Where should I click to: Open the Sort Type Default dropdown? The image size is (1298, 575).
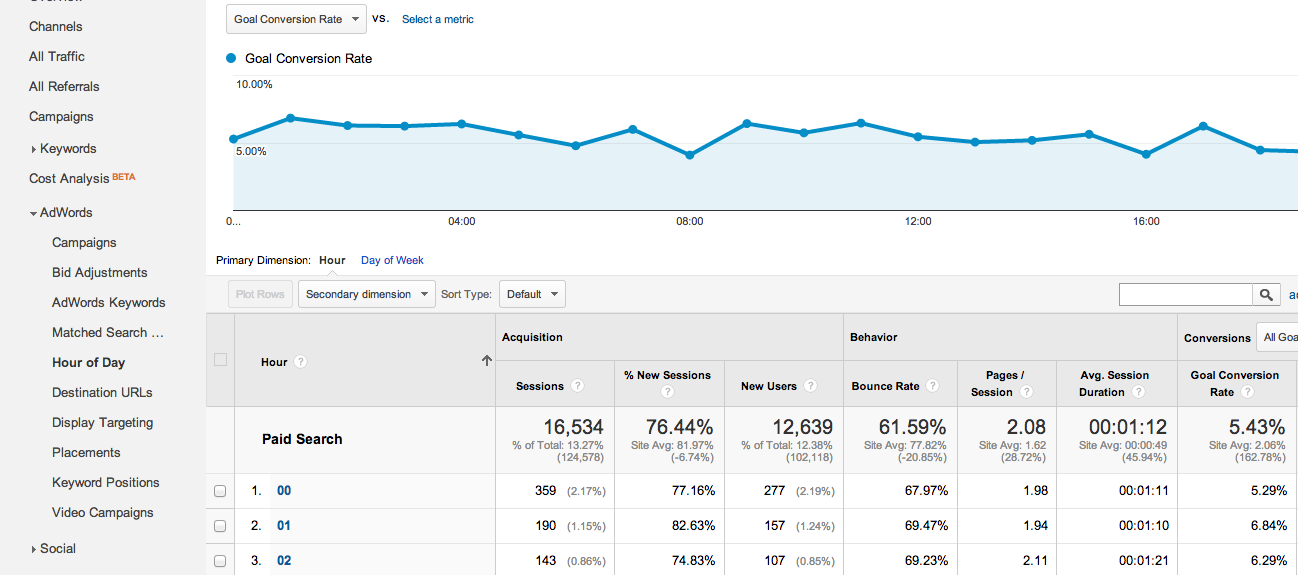tap(532, 294)
